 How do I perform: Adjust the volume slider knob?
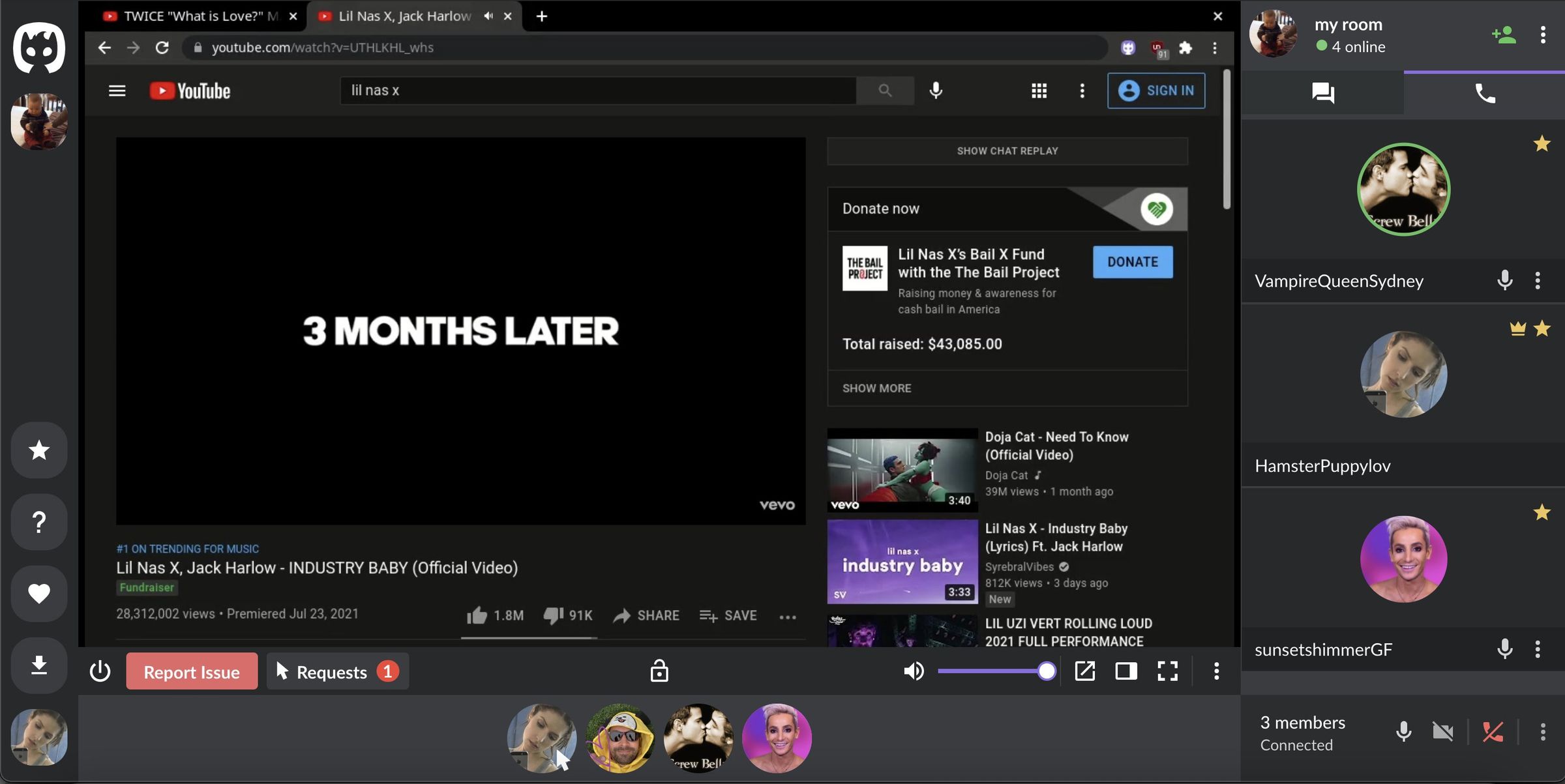click(1046, 671)
